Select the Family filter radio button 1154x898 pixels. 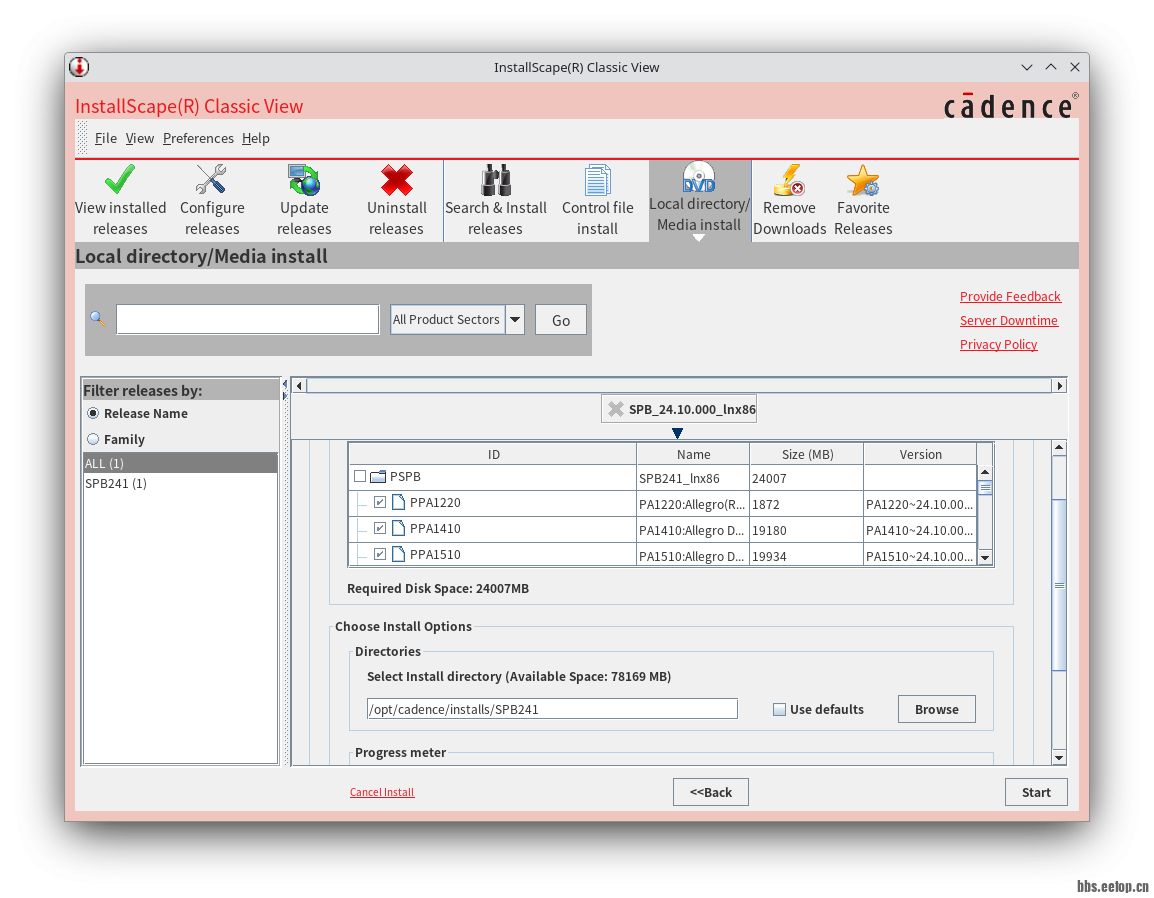coord(93,439)
